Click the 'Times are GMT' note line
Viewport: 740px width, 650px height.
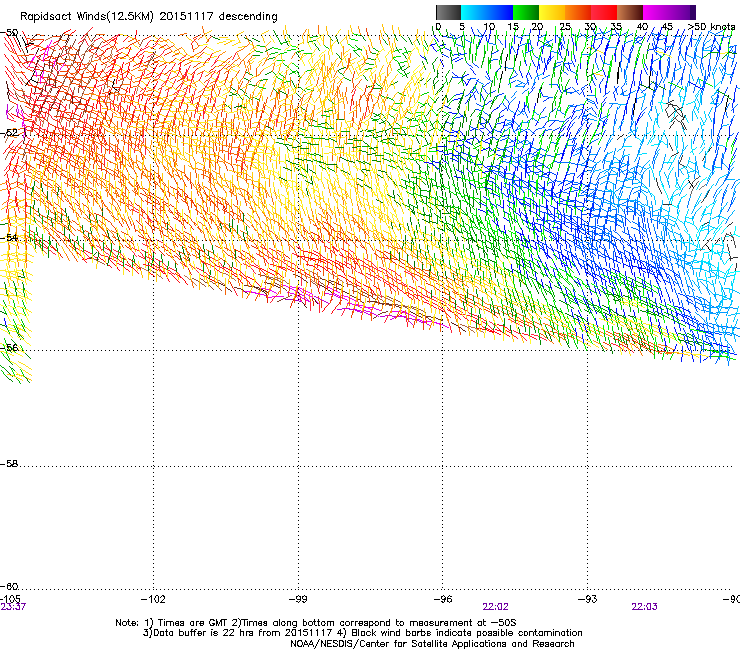[x=316, y=623]
